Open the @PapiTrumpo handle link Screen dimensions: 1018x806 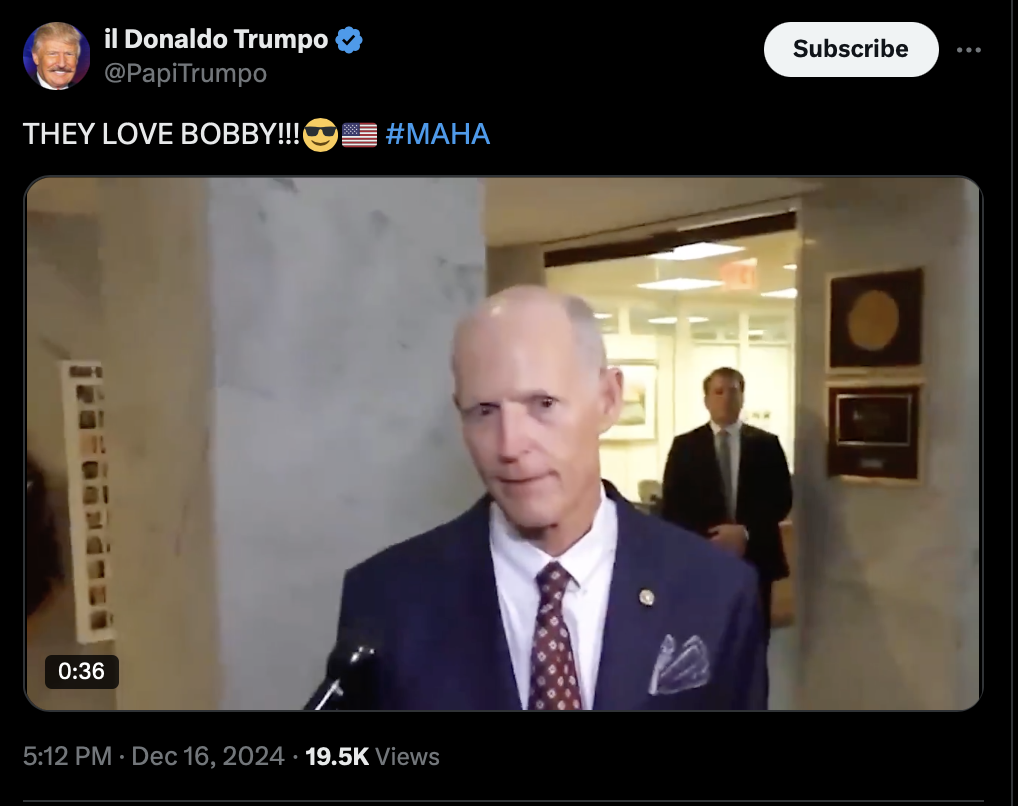coord(186,73)
